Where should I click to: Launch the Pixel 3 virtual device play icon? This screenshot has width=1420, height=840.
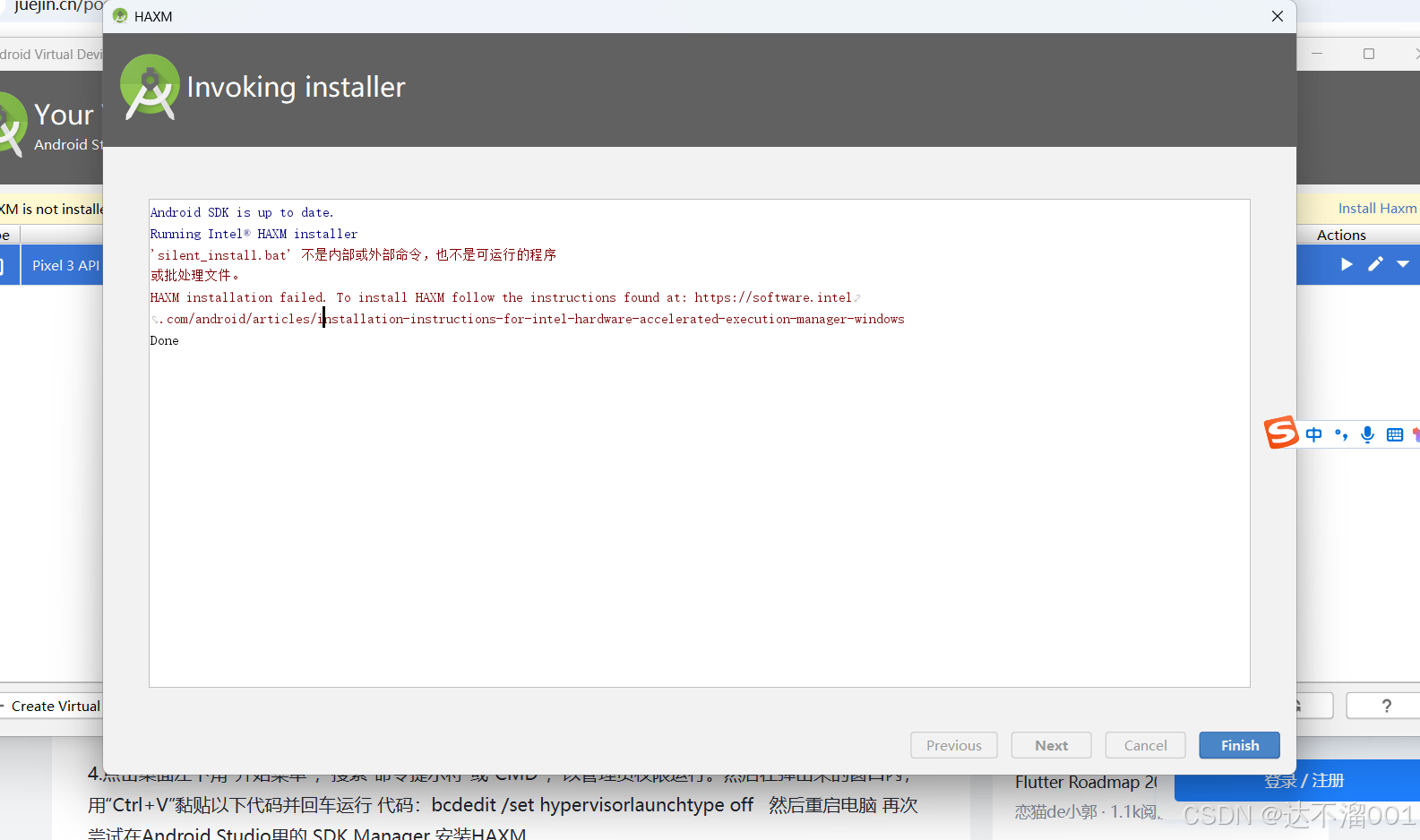tap(1346, 264)
